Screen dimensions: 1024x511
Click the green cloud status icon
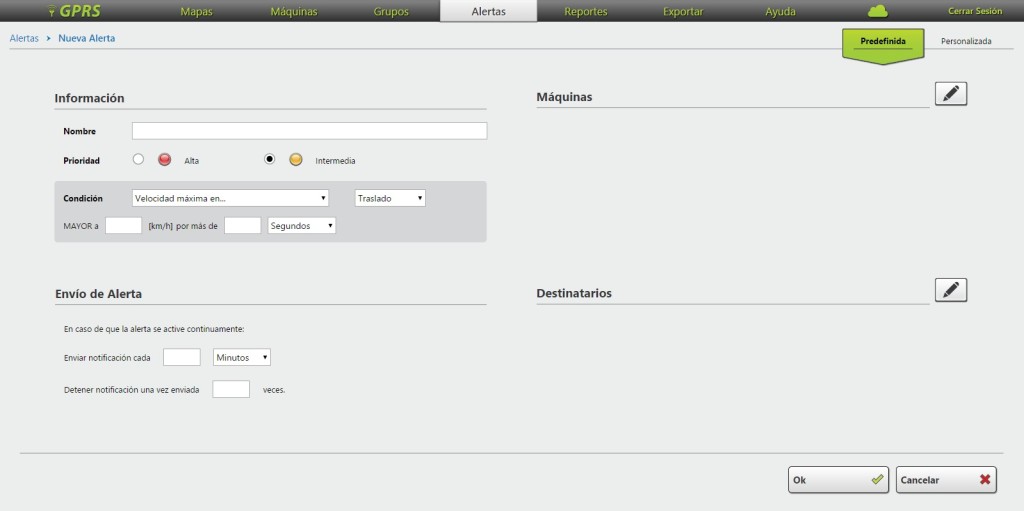[x=877, y=11]
